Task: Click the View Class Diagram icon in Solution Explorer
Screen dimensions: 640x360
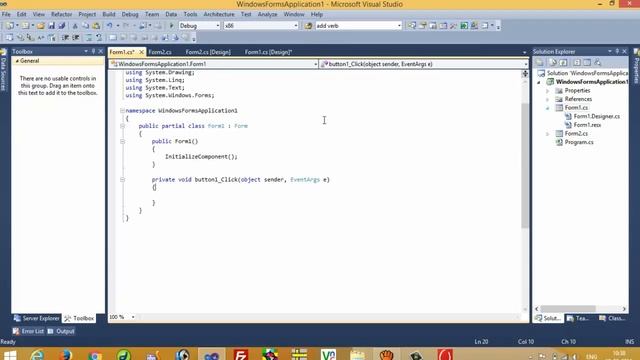Action: (x=598, y=62)
